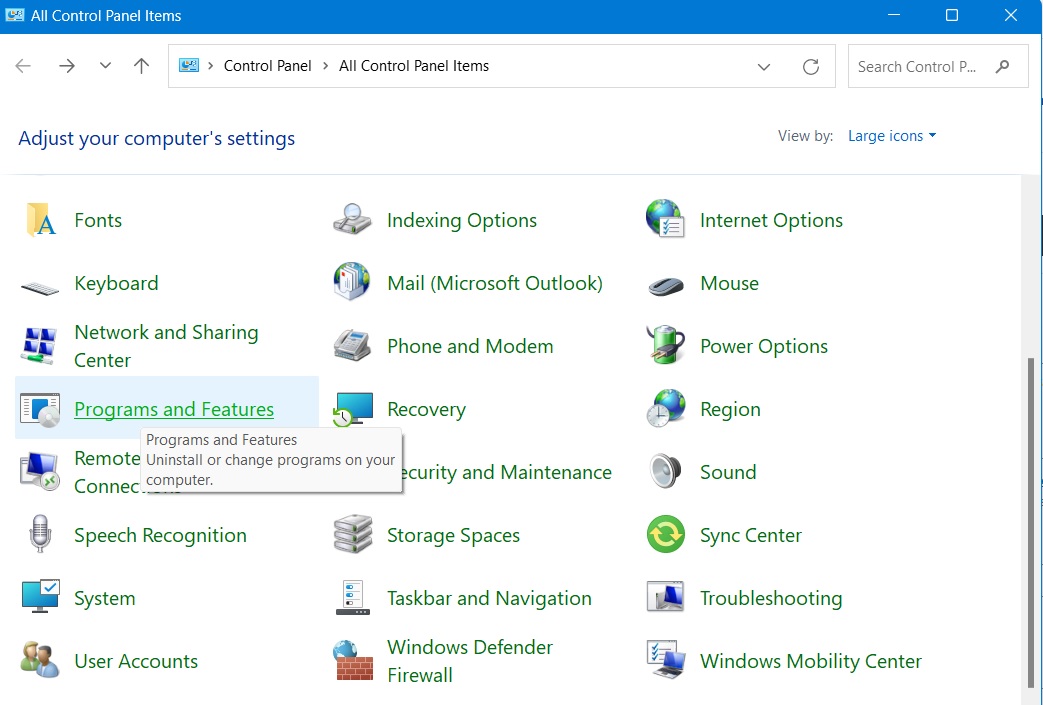Open the recent locations chevron next to forward arrow
This screenshot has width=1043, height=705.
point(105,66)
